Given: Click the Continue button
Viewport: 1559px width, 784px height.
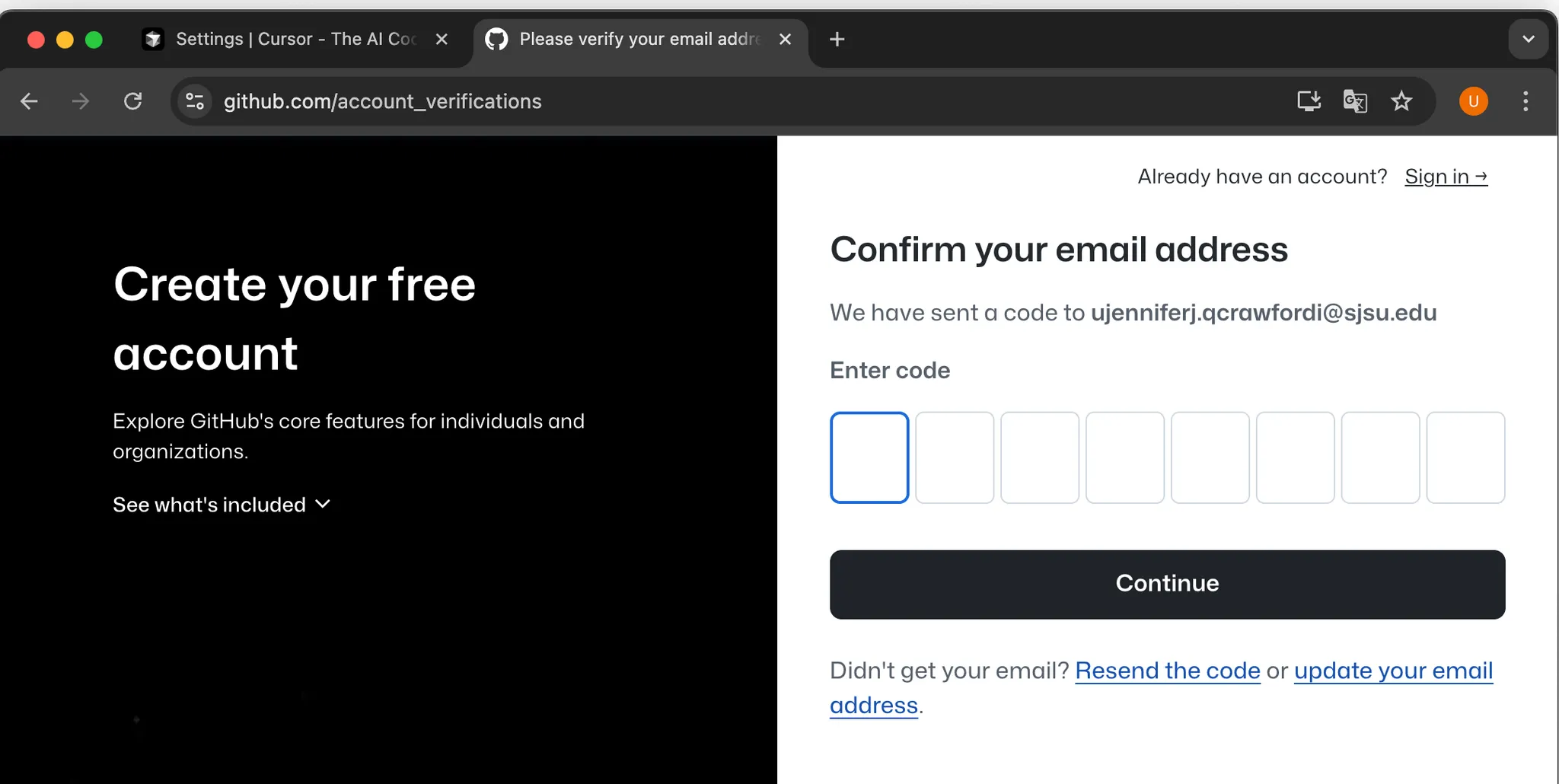Looking at the screenshot, I should tap(1167, 584).
